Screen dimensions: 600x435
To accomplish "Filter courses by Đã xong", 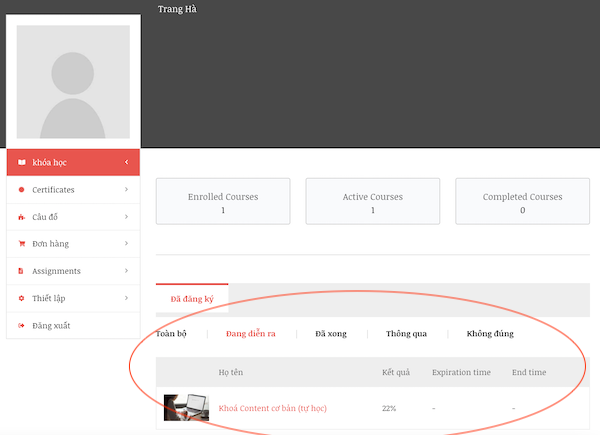I will click(331, 334).
